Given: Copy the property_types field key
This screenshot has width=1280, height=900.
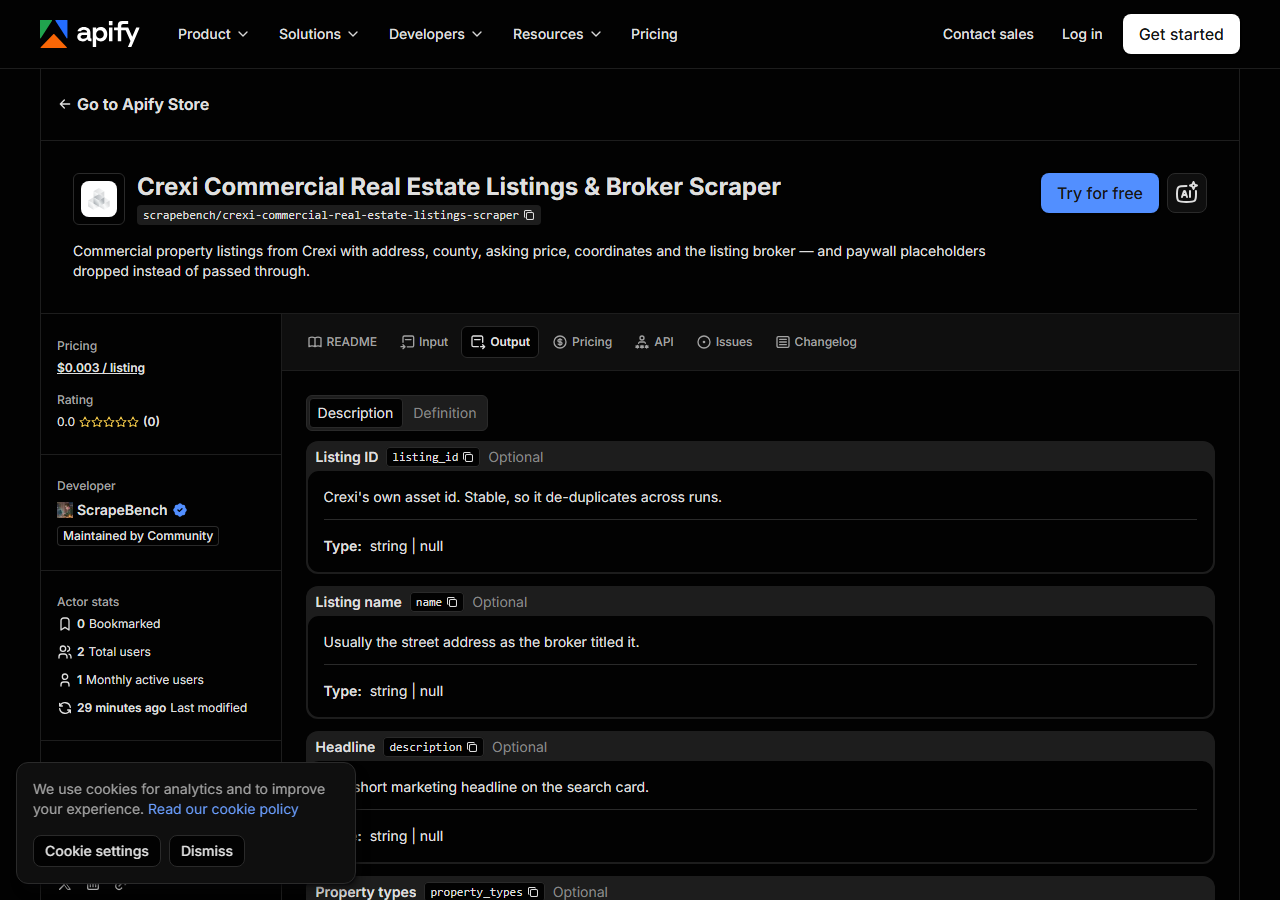Looking at the screenshot, I should (533, 892).
